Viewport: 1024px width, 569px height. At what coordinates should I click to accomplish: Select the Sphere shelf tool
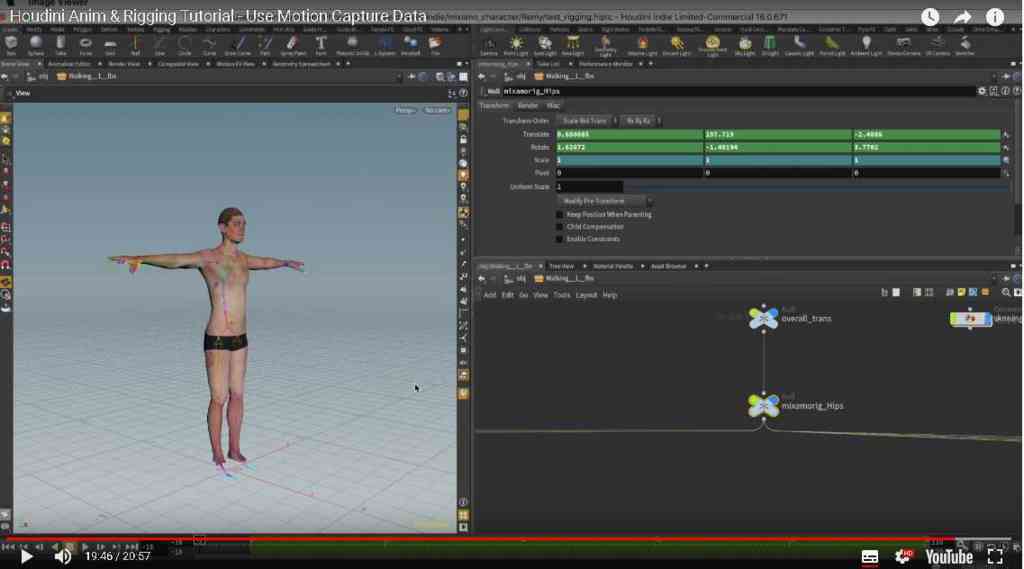[x=35, y=45]
